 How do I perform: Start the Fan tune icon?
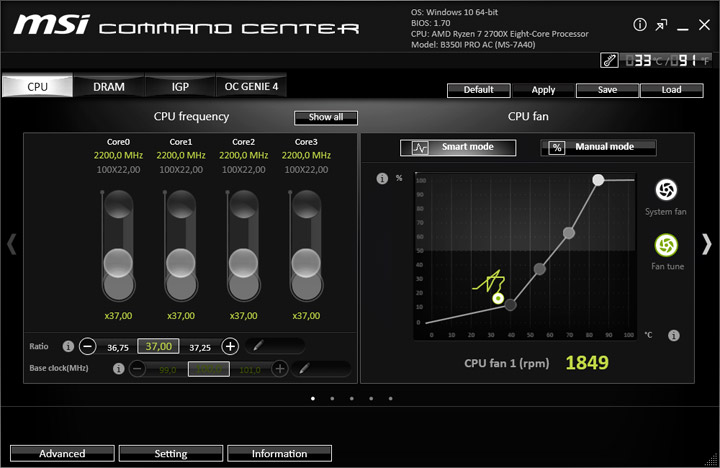coord(666,245)
